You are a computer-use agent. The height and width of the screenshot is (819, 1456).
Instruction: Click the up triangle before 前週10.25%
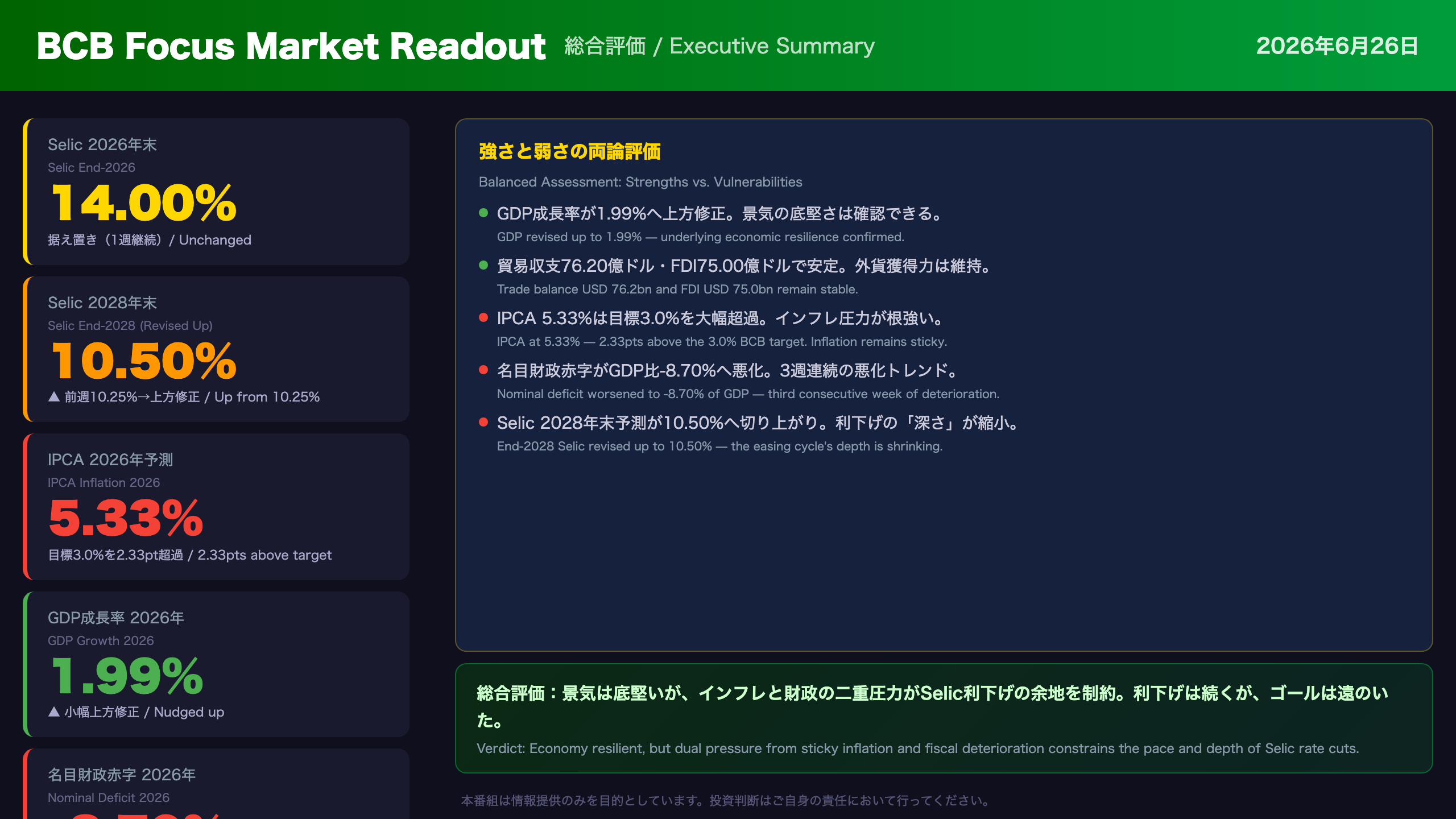54,396
